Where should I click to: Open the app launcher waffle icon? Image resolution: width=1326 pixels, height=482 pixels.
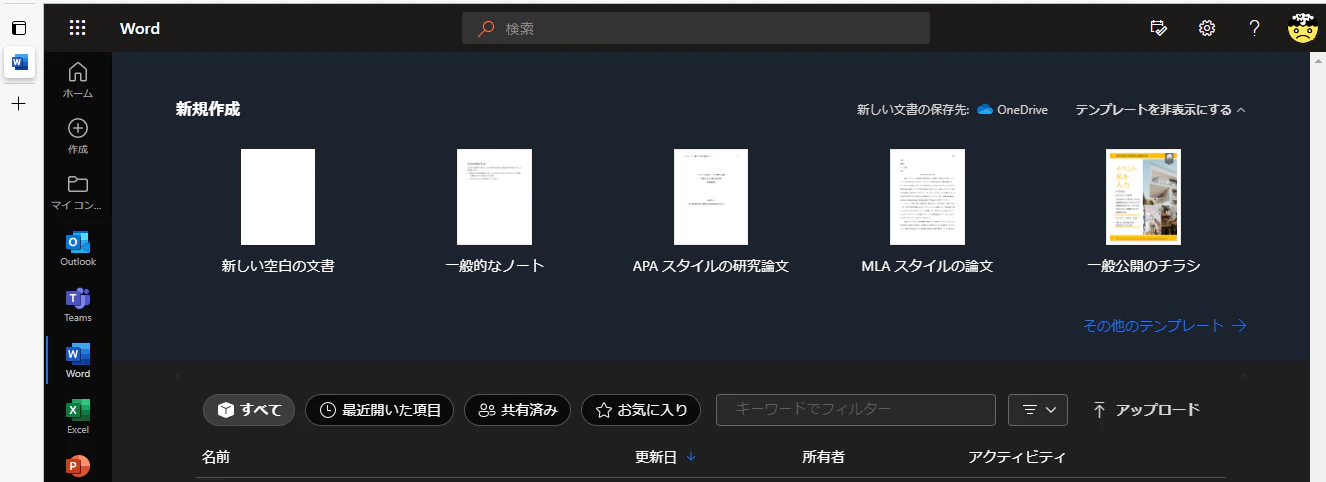point(78,28)
